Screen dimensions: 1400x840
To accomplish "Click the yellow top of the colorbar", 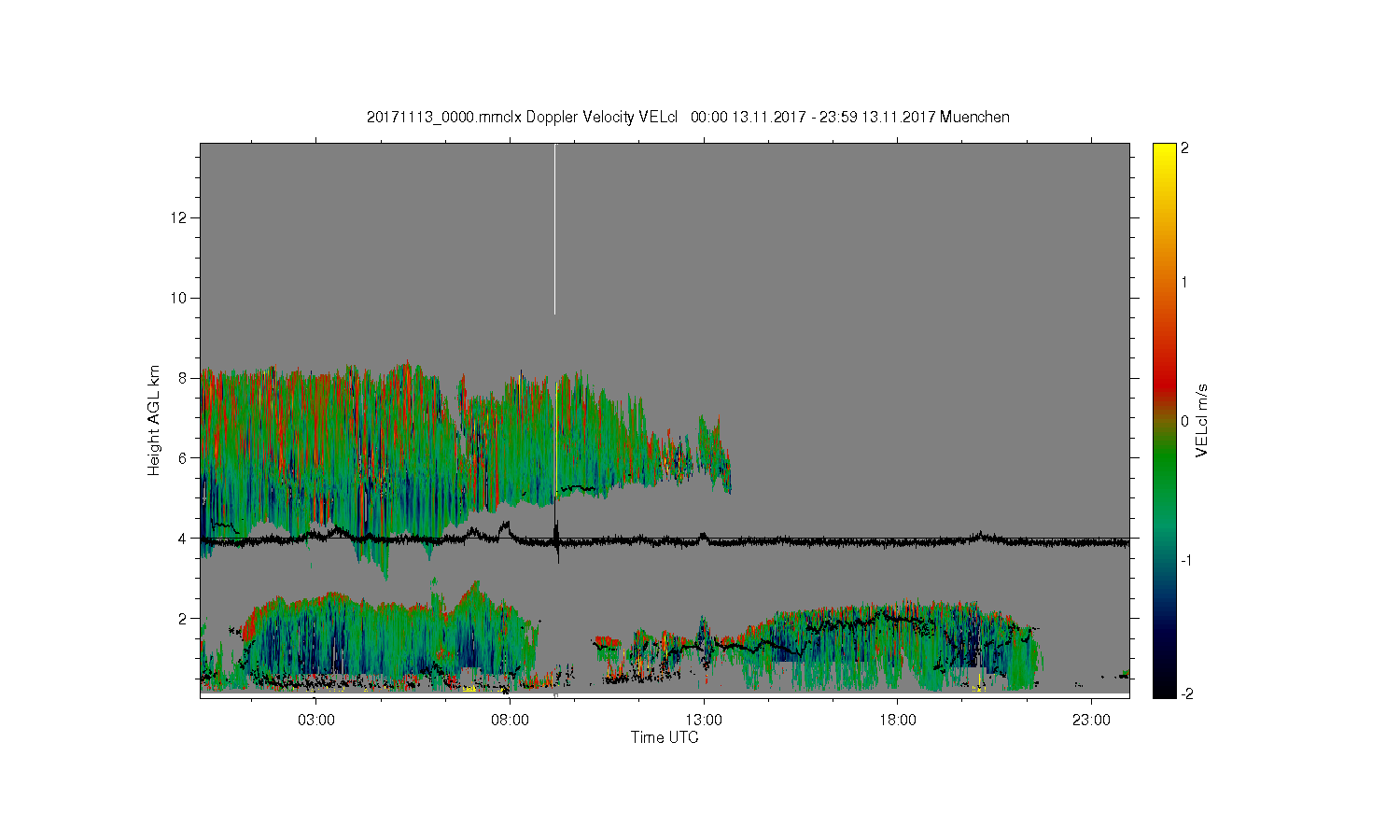I will (x=1164, y=149).
